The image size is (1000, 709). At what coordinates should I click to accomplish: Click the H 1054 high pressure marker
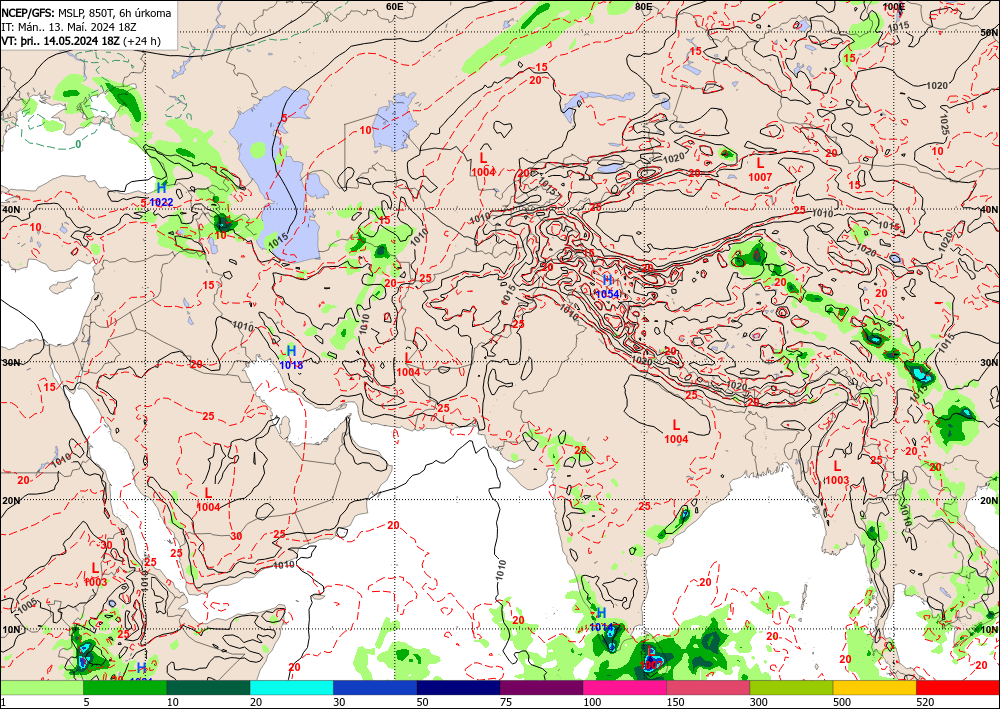[x=607, y=287]
